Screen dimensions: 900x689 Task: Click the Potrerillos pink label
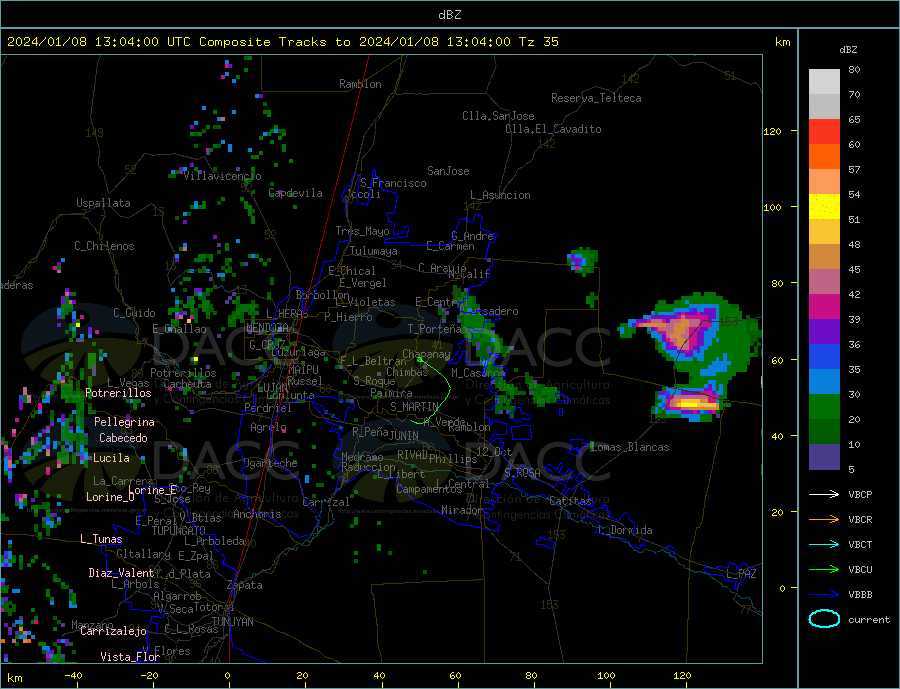(118, 393)
